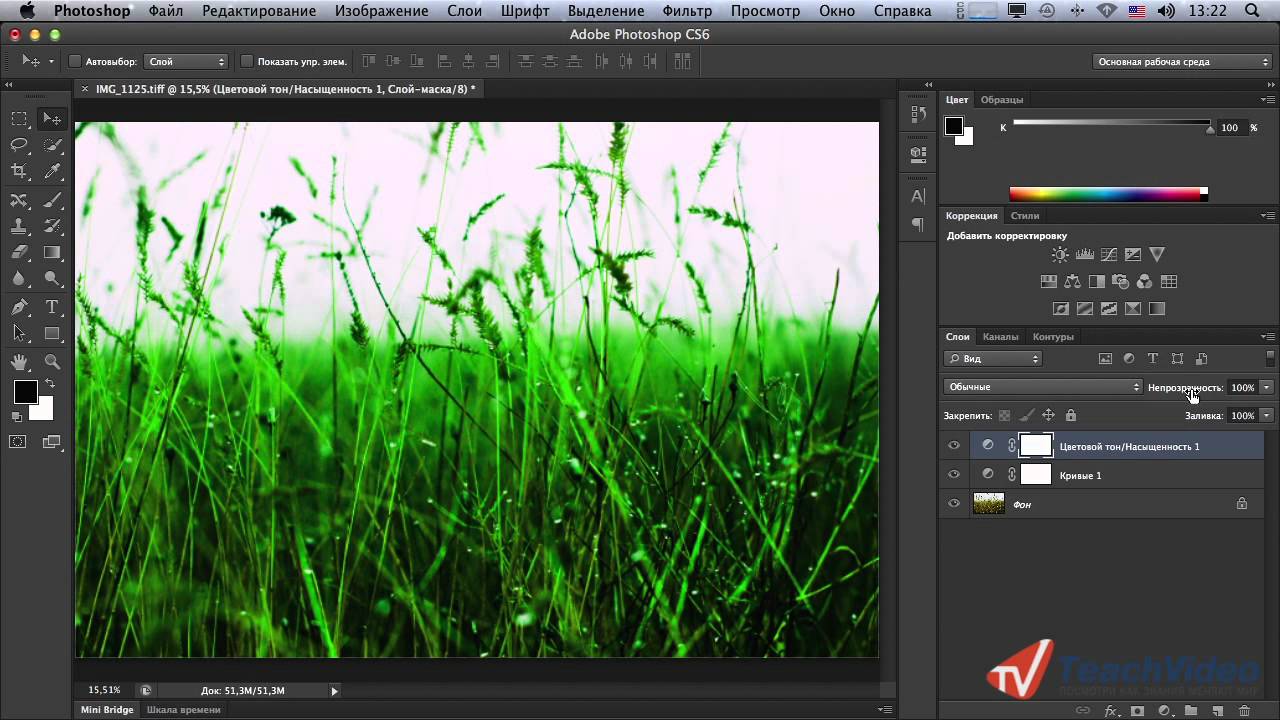1280x720 pixels.
Task: Select the Horizontal Type tool
Action: [x=52, y=307]
